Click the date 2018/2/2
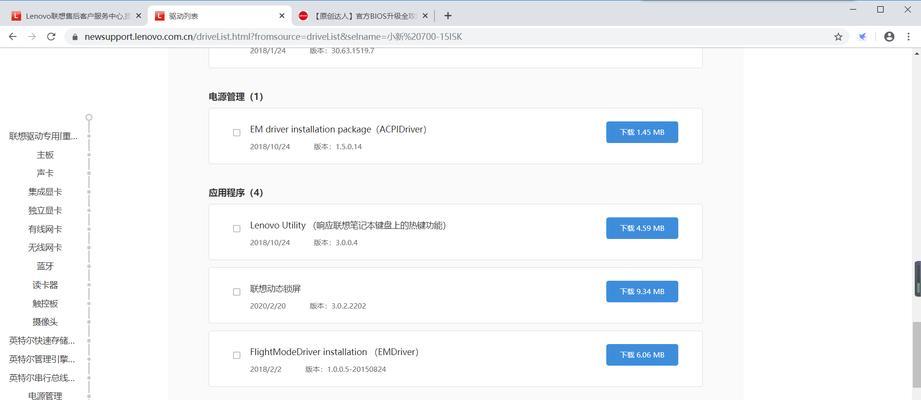Image resolution: width=921 pixels, height=400 pixels. pos(265,369)
